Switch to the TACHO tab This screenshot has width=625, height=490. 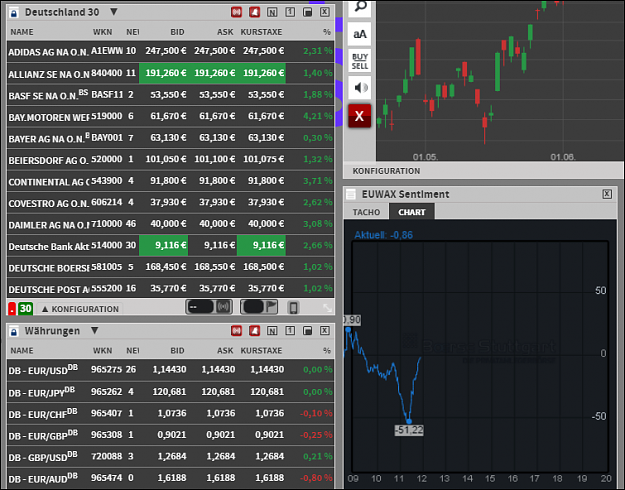coord(366,212)
